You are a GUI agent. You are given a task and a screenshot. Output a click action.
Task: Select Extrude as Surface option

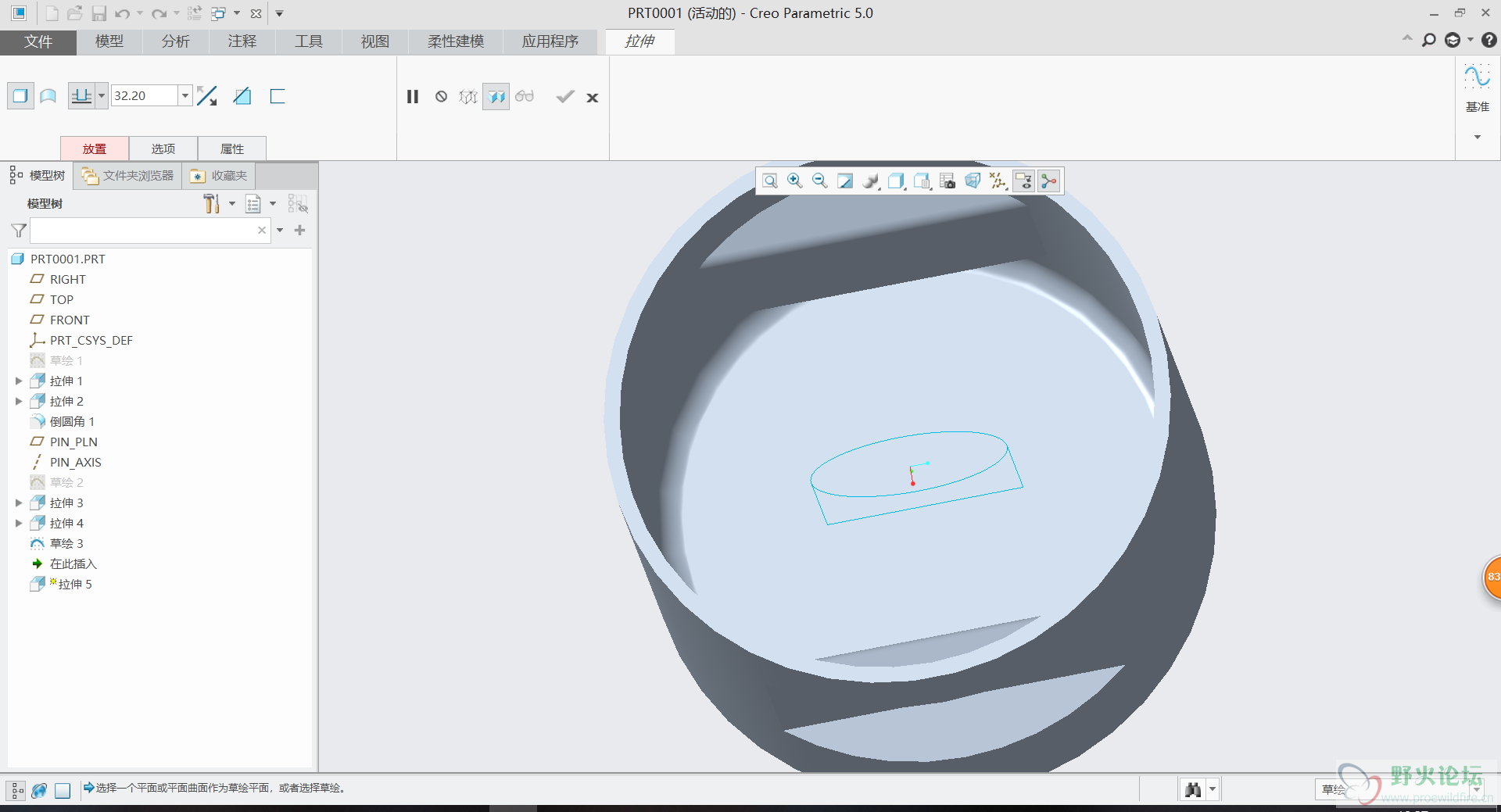[x=48, y=96]
